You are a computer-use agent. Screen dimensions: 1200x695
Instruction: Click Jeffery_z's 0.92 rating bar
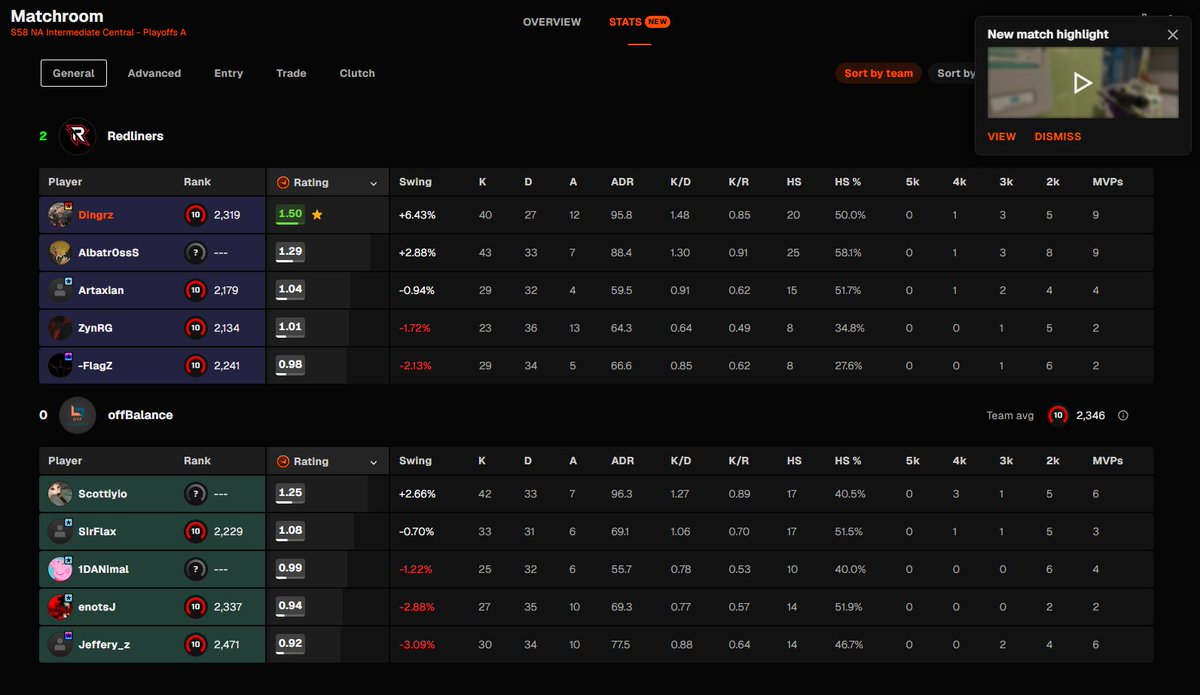tap(290, 644)
